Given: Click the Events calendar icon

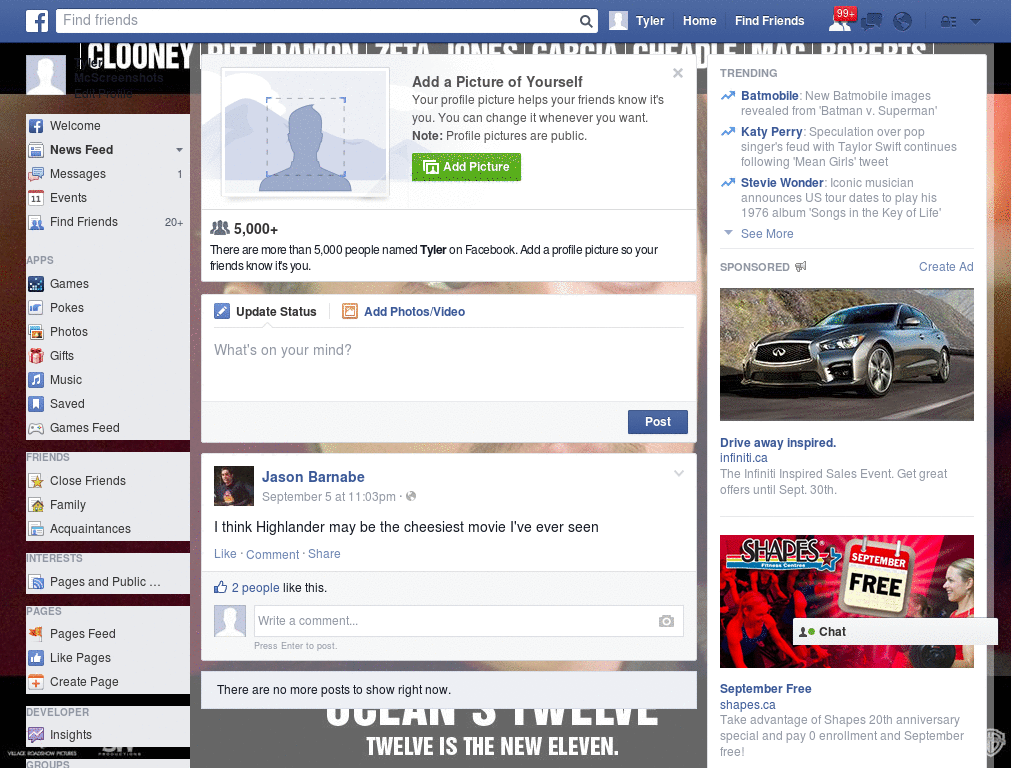Looking at the screenshot, I should click(36, 198).
